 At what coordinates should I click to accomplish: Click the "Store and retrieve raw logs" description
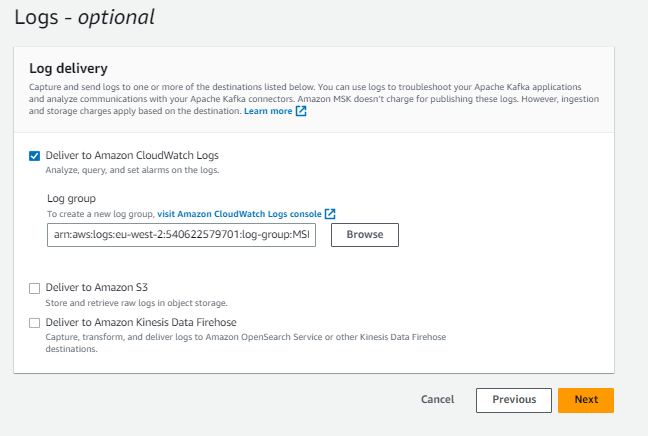point(136,303)
